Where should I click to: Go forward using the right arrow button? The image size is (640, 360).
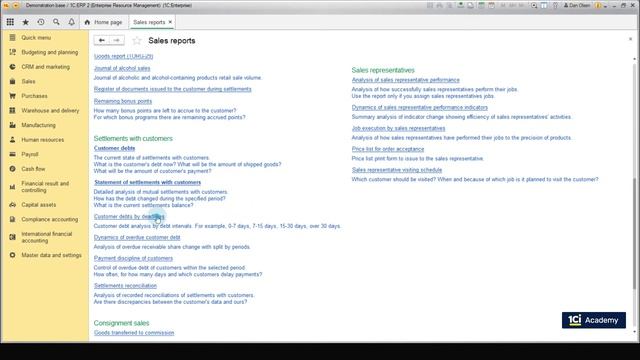(117, 40)
